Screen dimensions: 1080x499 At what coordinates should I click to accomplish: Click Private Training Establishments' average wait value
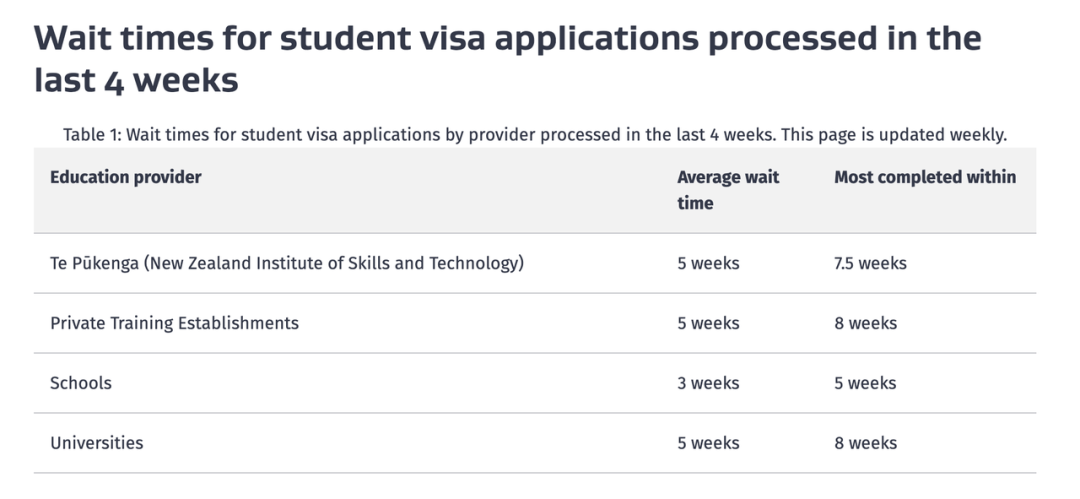tap(708, 323)
